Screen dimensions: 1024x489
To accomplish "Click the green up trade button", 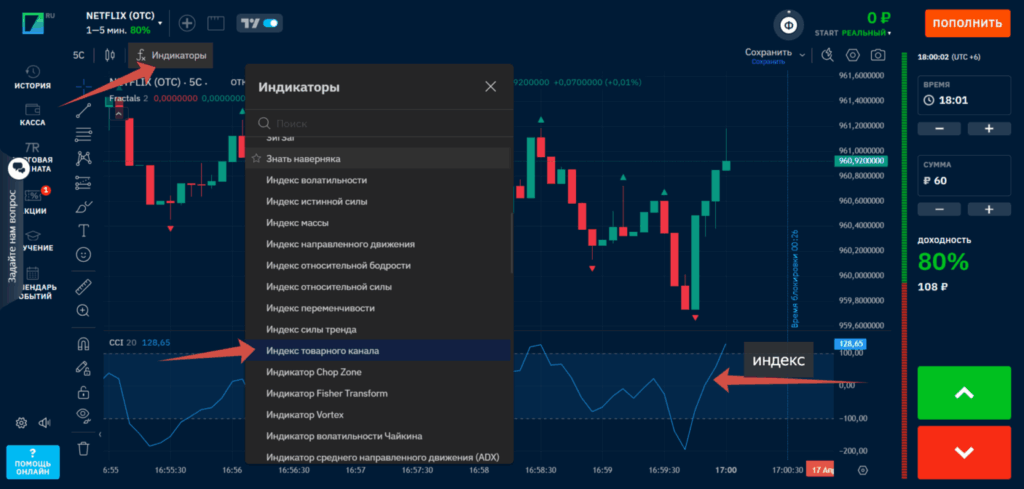I will tap(963, 394).
